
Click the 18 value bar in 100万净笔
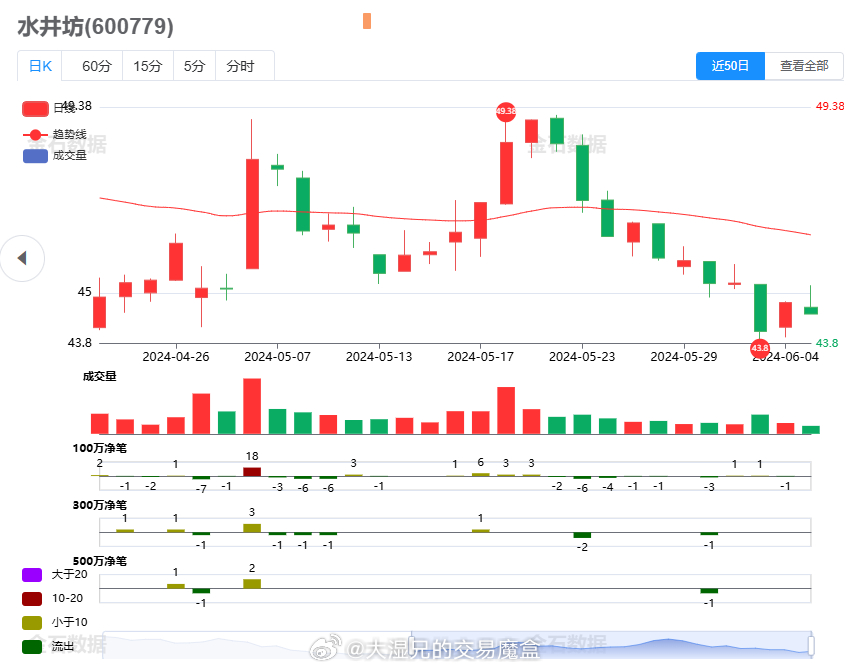pos(252,472)
